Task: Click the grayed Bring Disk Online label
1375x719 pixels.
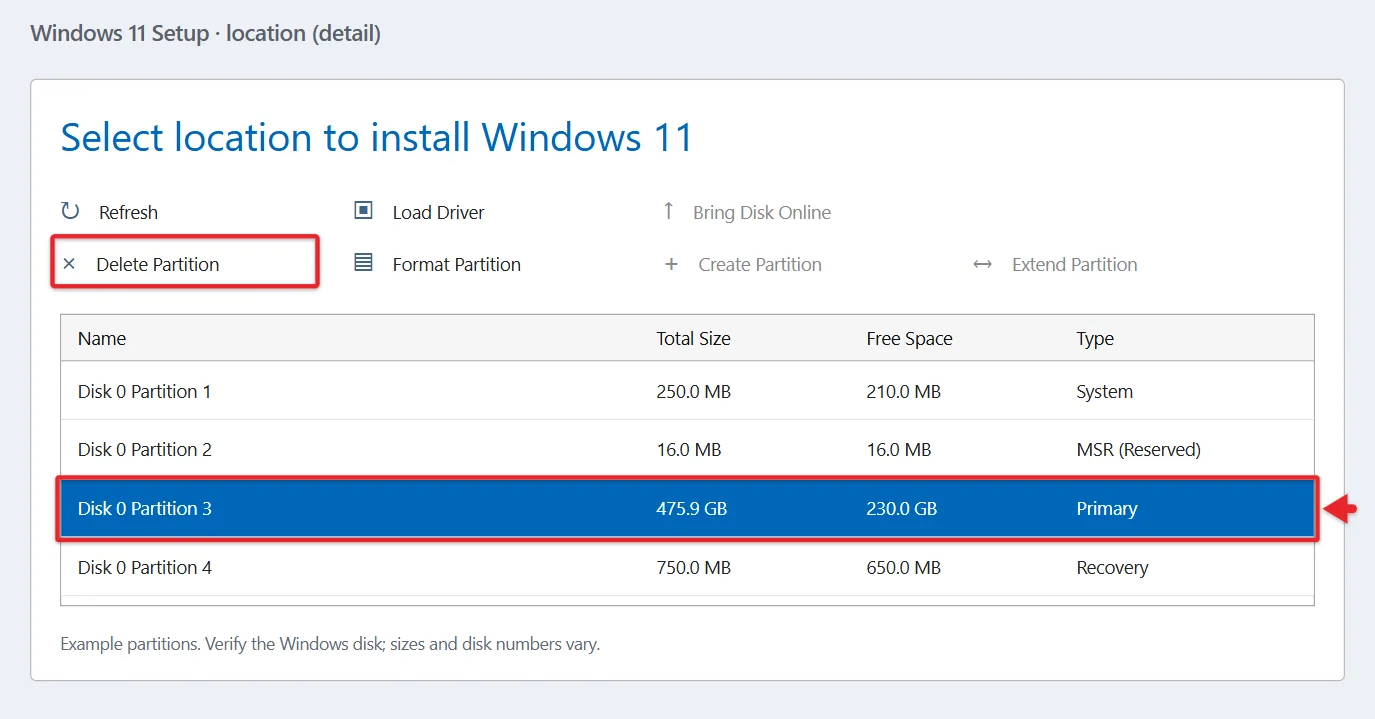Action: (762, 212)
